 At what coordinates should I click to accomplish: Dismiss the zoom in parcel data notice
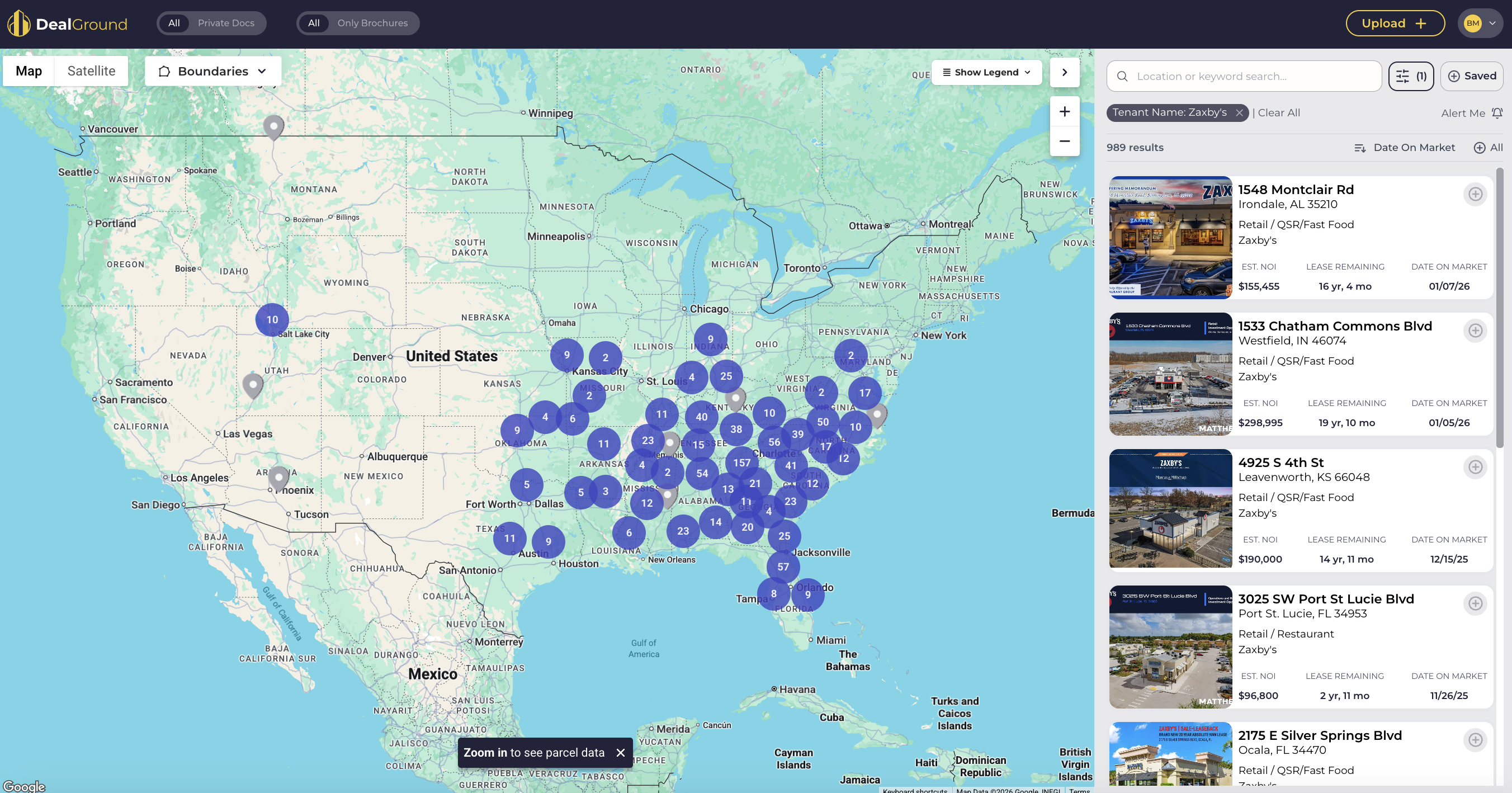(x=621, y=753)
